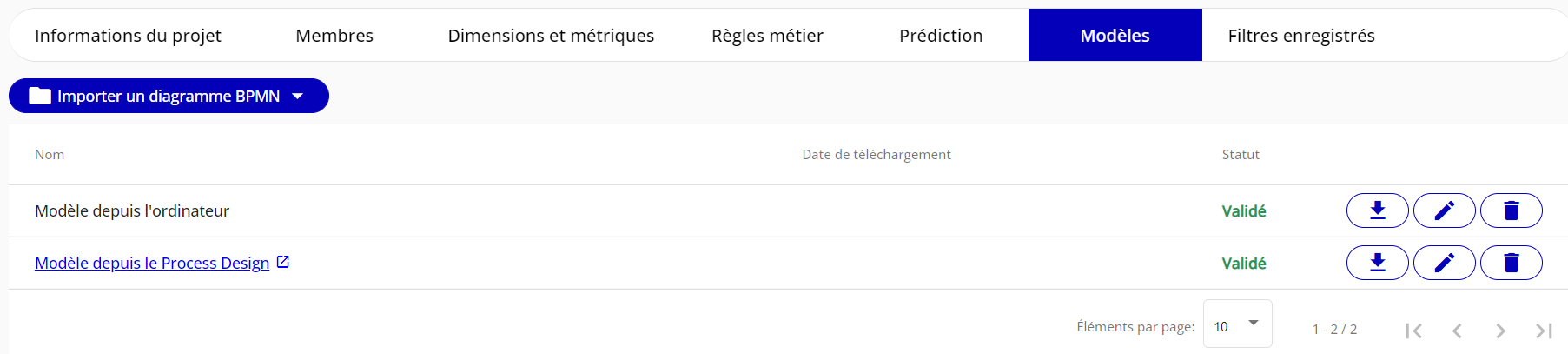Click the external-link icon beside Process Design
The image size is (1568, 354).
click(x=283, y=262)
